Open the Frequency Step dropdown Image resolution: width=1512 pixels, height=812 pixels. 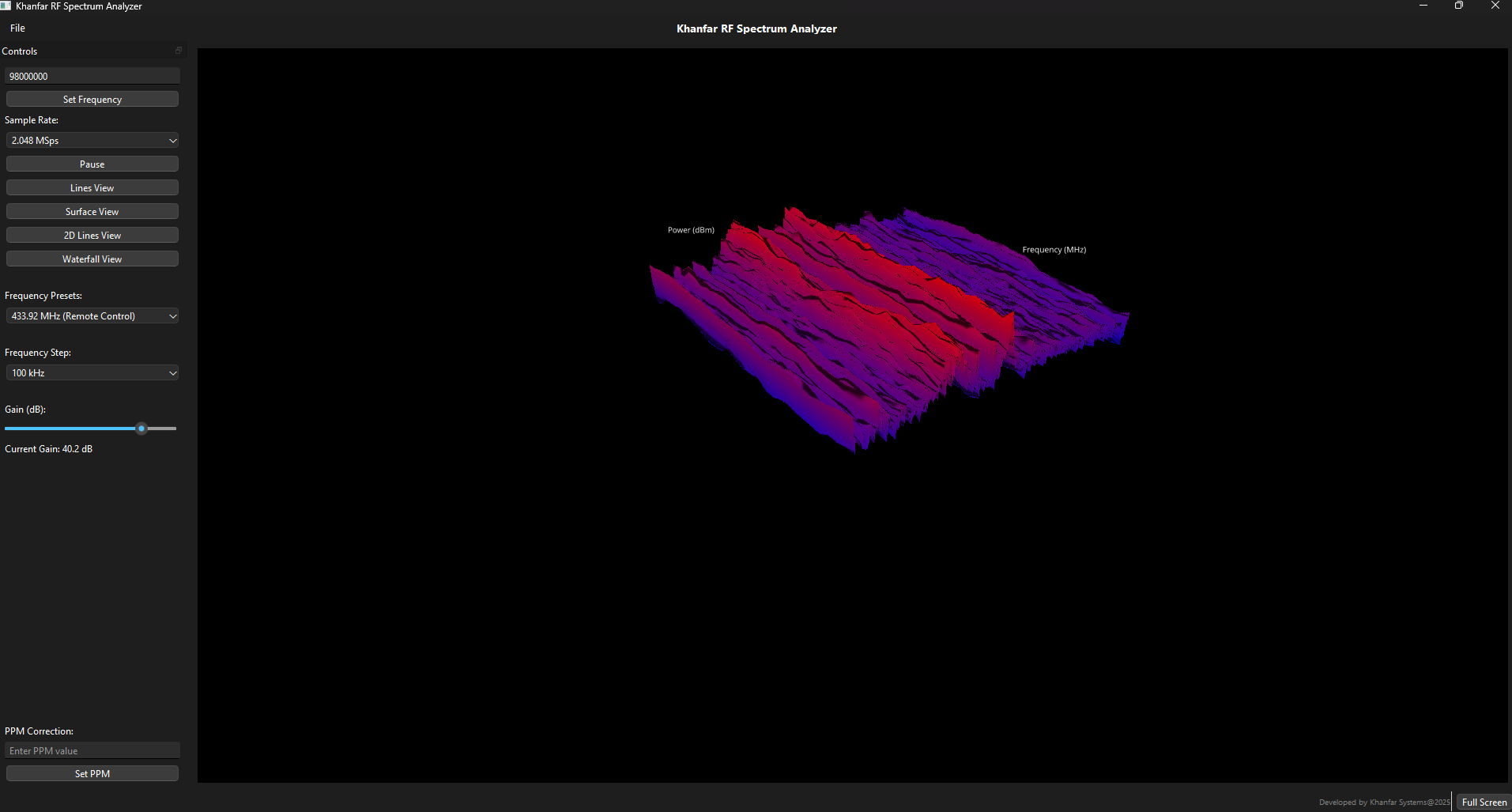pos(92,373)
